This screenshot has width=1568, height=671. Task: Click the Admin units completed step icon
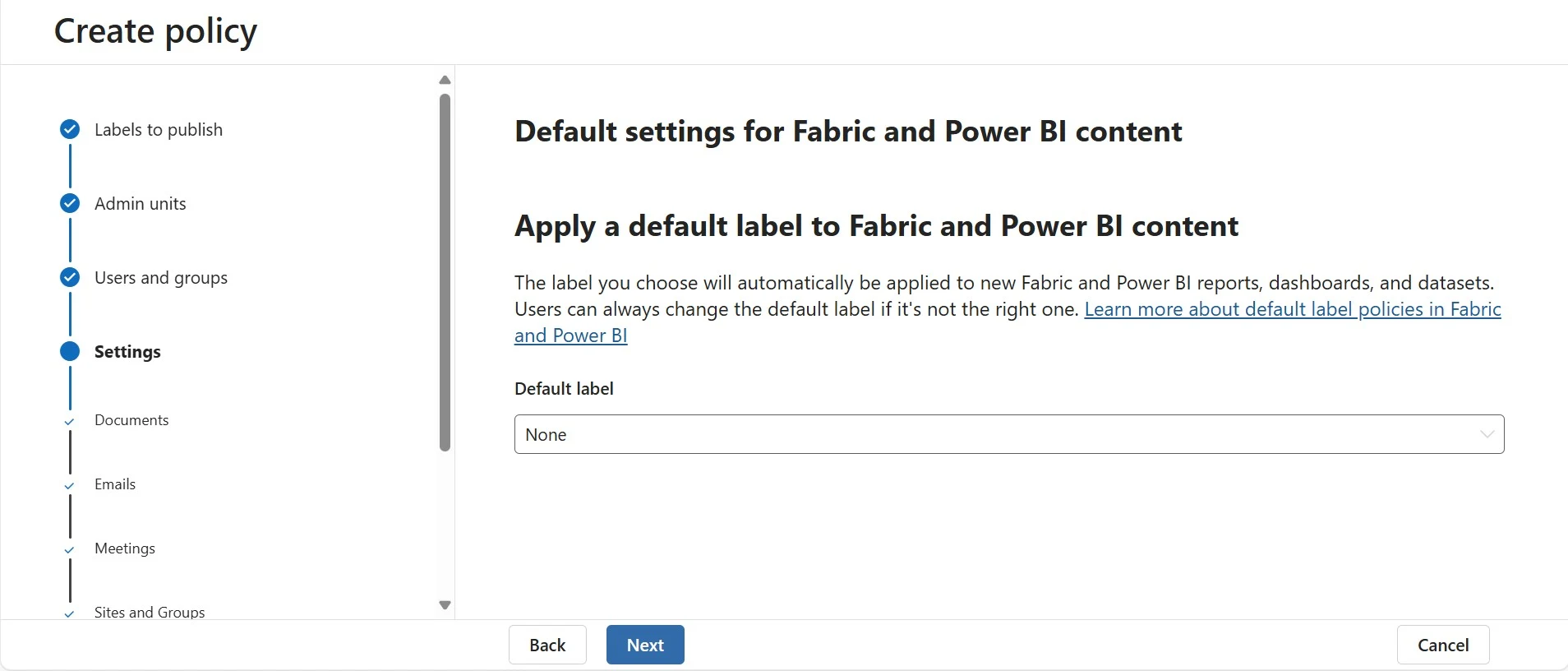click(70, 203)
